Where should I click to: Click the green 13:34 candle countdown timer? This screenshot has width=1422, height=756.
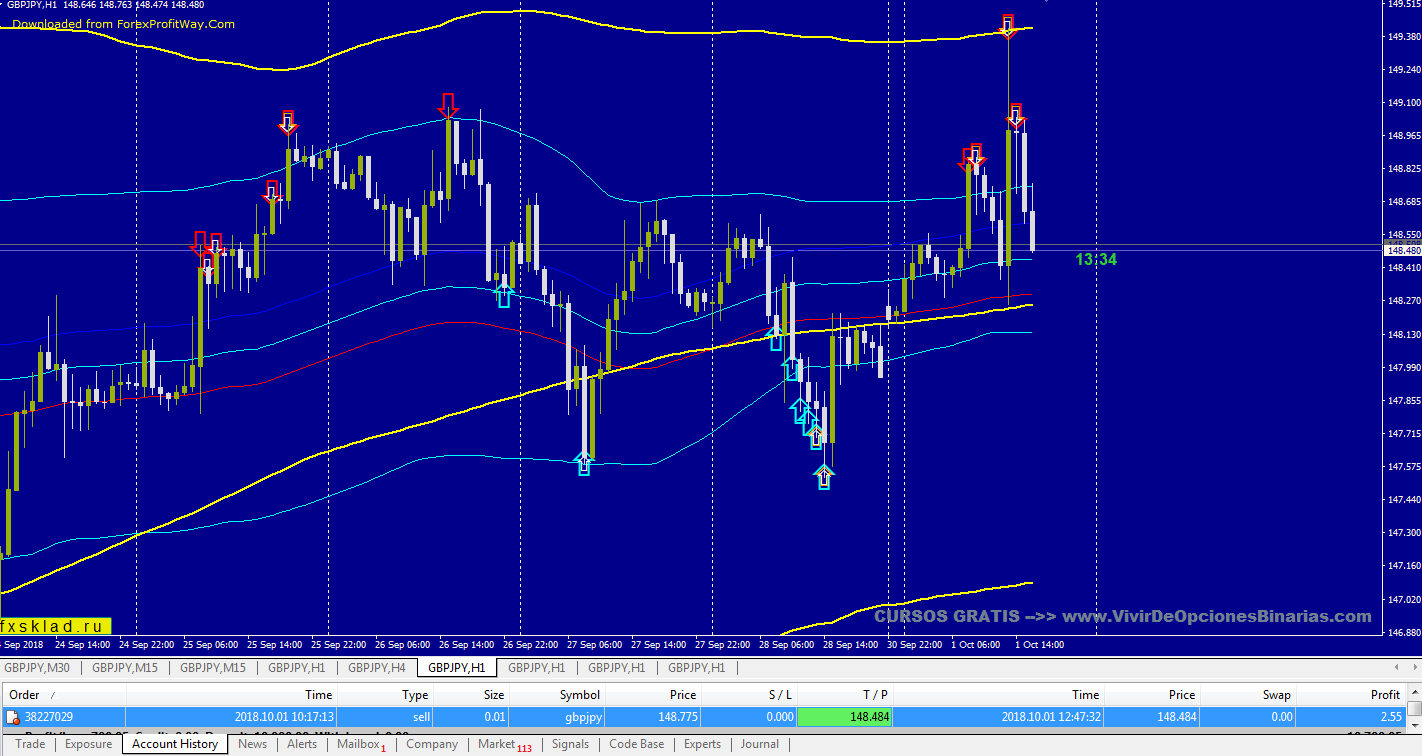click(1095, 260)
